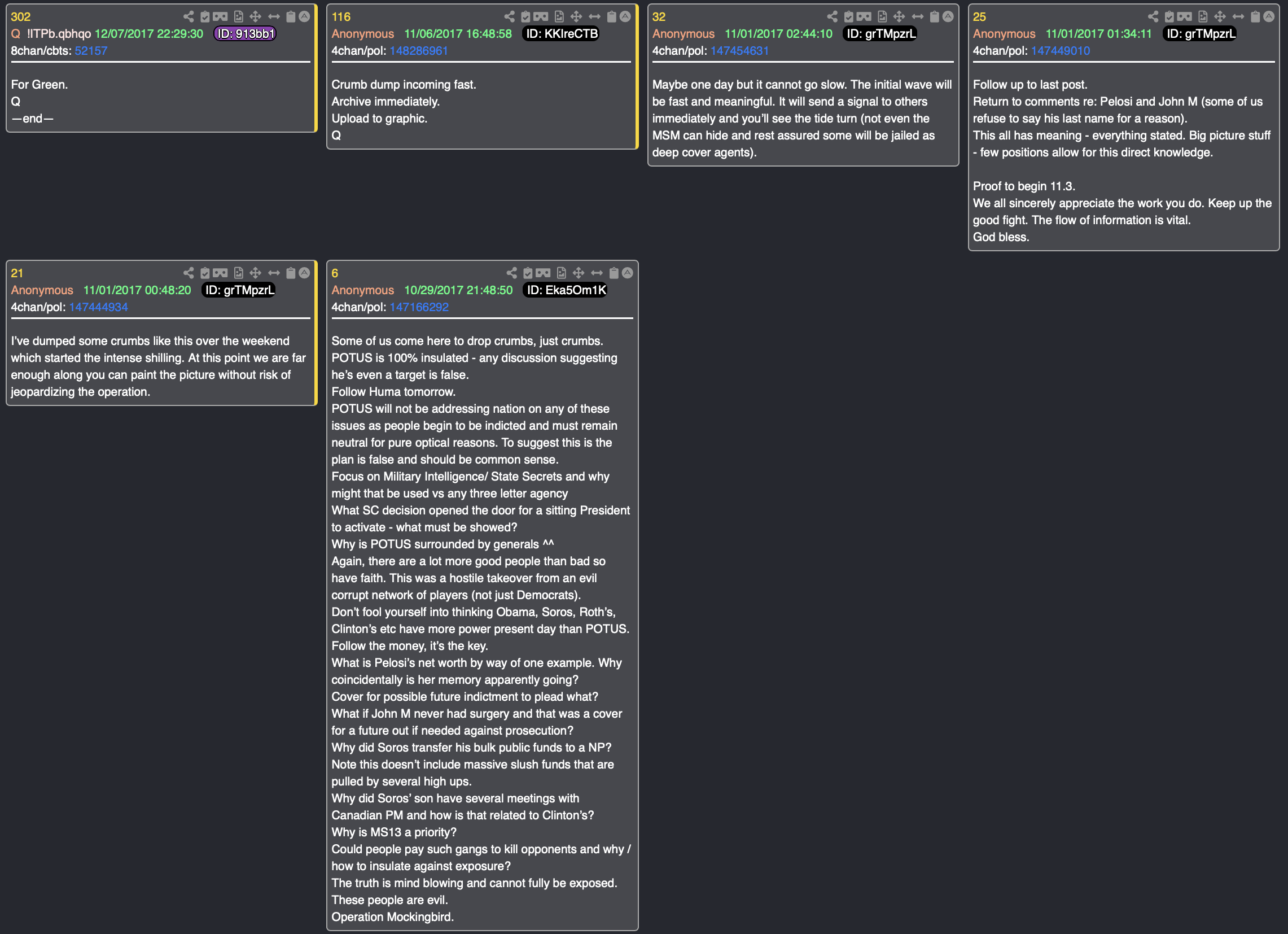Click the post number 116

(x=341, y=16)
